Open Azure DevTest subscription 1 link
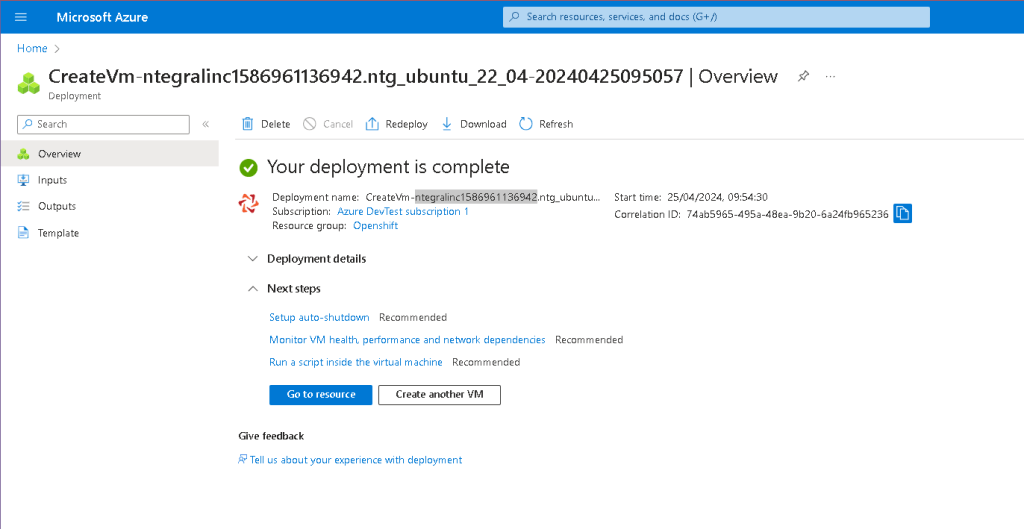This screenshot has height=529, width=1024. click(402, 212)
